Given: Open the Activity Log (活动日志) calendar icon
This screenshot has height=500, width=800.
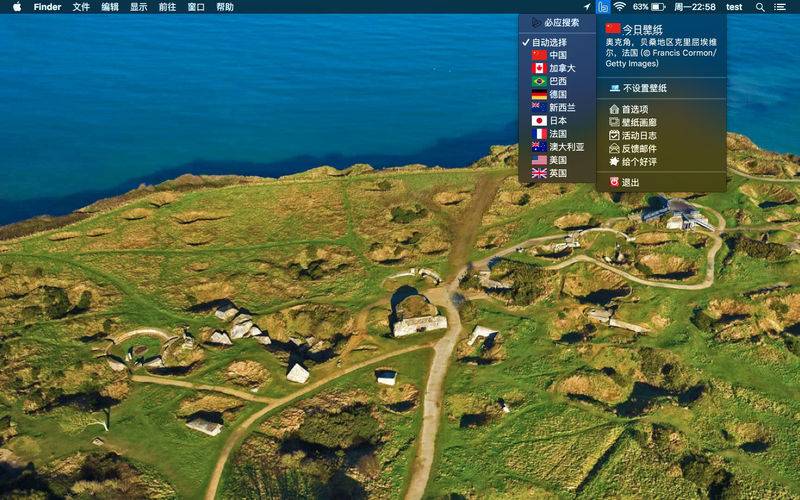Looking at the screenshot, I should point(614,135).
